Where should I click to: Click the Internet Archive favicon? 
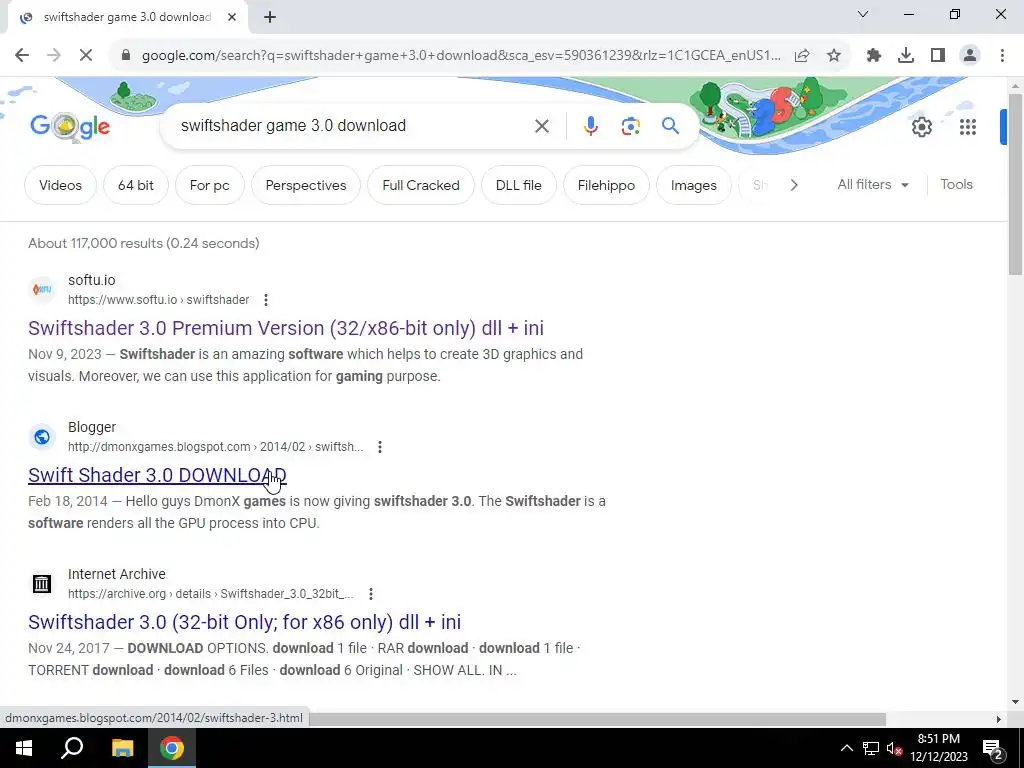[x=42, y=583]
